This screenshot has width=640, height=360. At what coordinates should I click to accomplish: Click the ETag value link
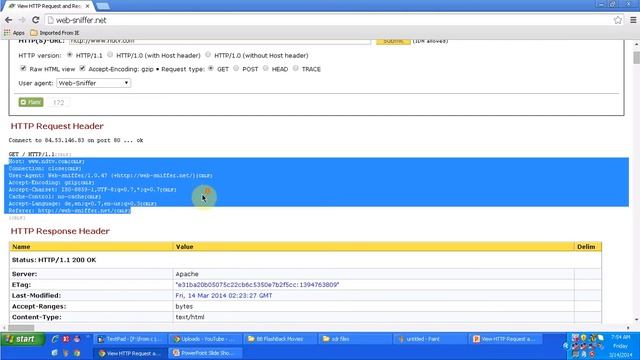[x=257, y=284]
